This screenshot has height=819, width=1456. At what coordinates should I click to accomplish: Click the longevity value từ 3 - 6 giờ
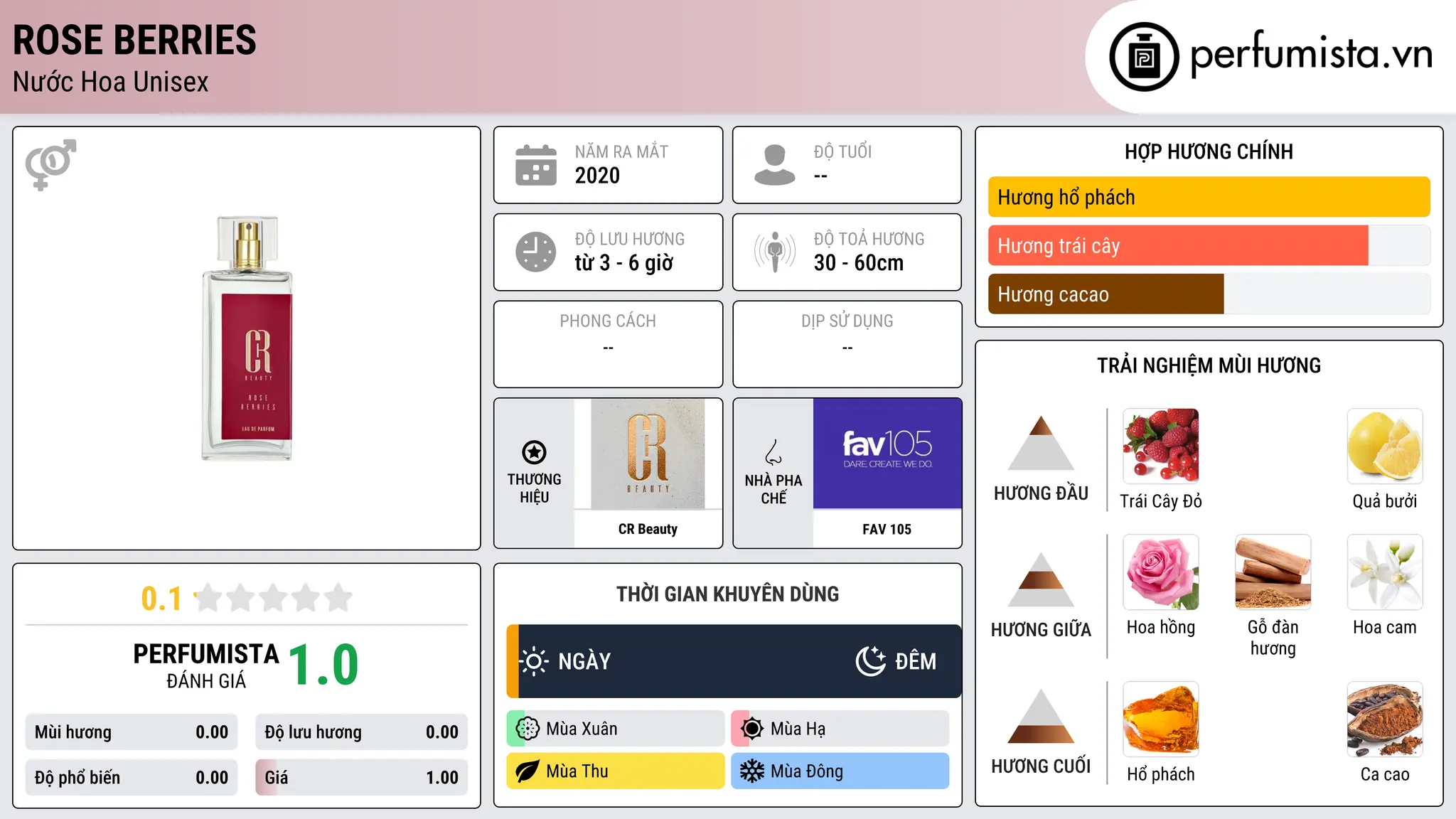(624, 263)
